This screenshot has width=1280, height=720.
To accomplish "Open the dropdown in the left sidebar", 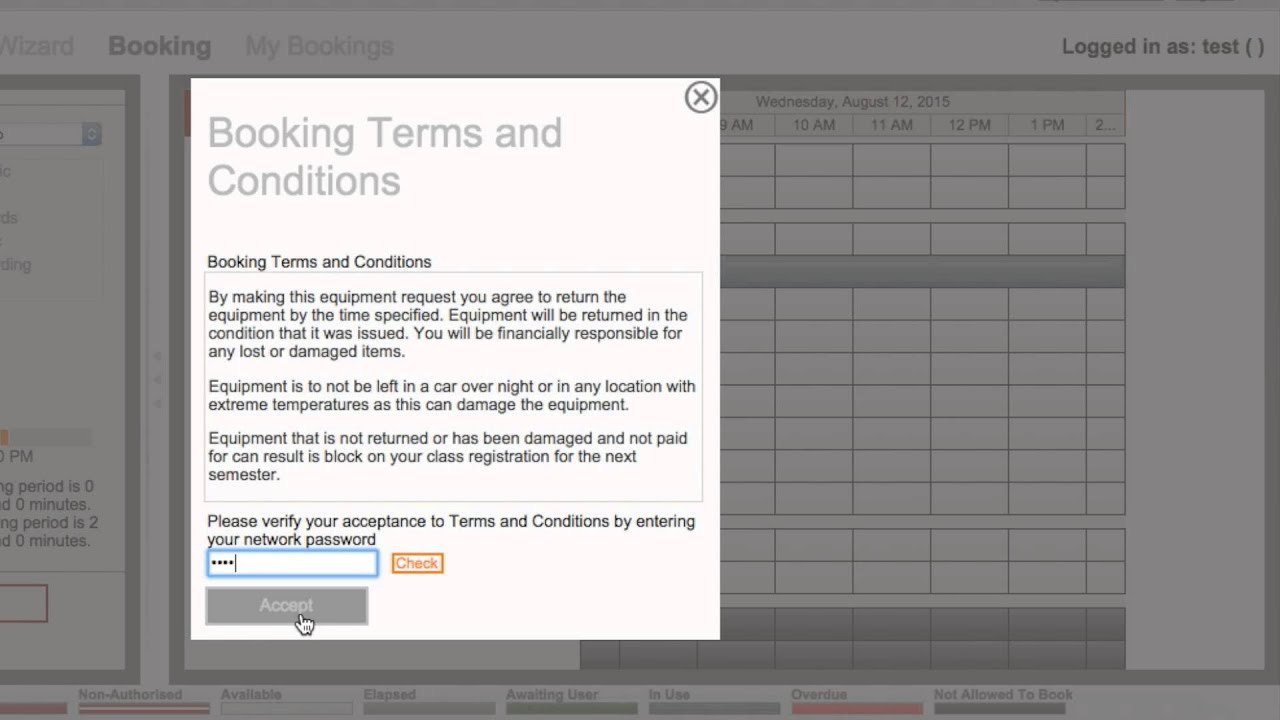I will (50, 134).
